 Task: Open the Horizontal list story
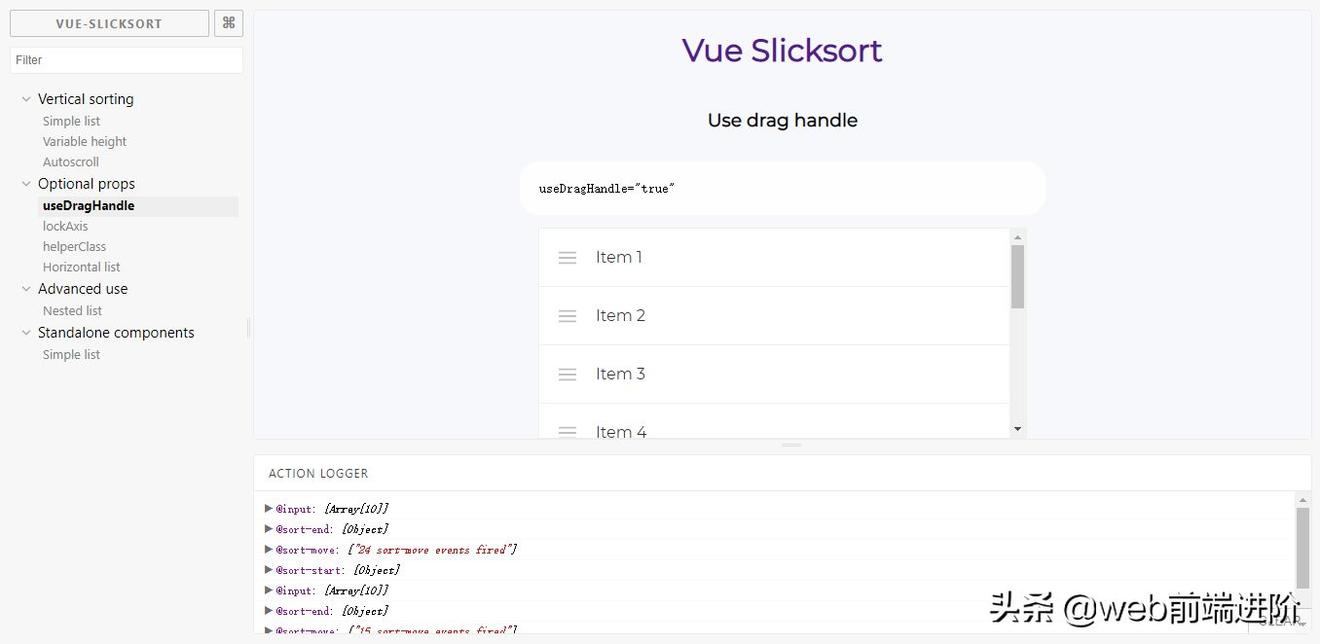pyautogui.click(x=81, y=267)
